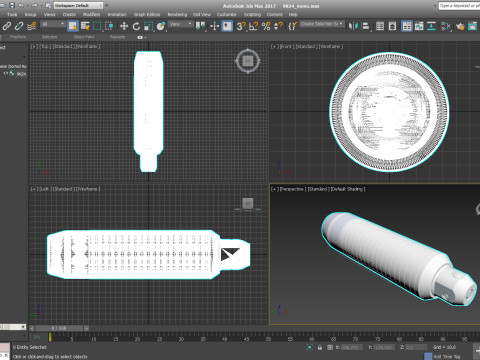Switch to the Selection ribbon tab
This screenshot has width=480, height=360.
49,37
